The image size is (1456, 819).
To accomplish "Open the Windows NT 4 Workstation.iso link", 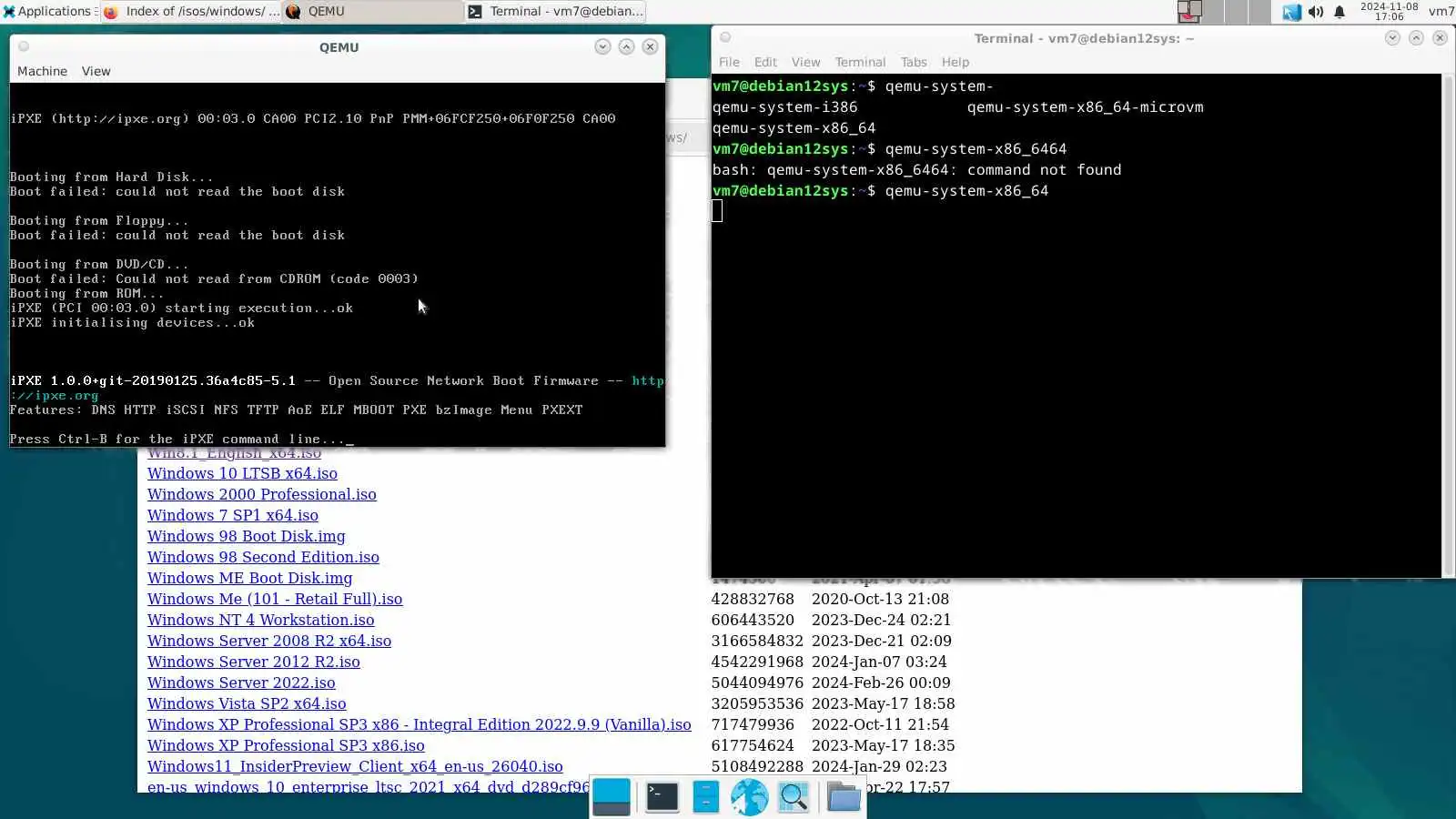I will tap(261, 620).
